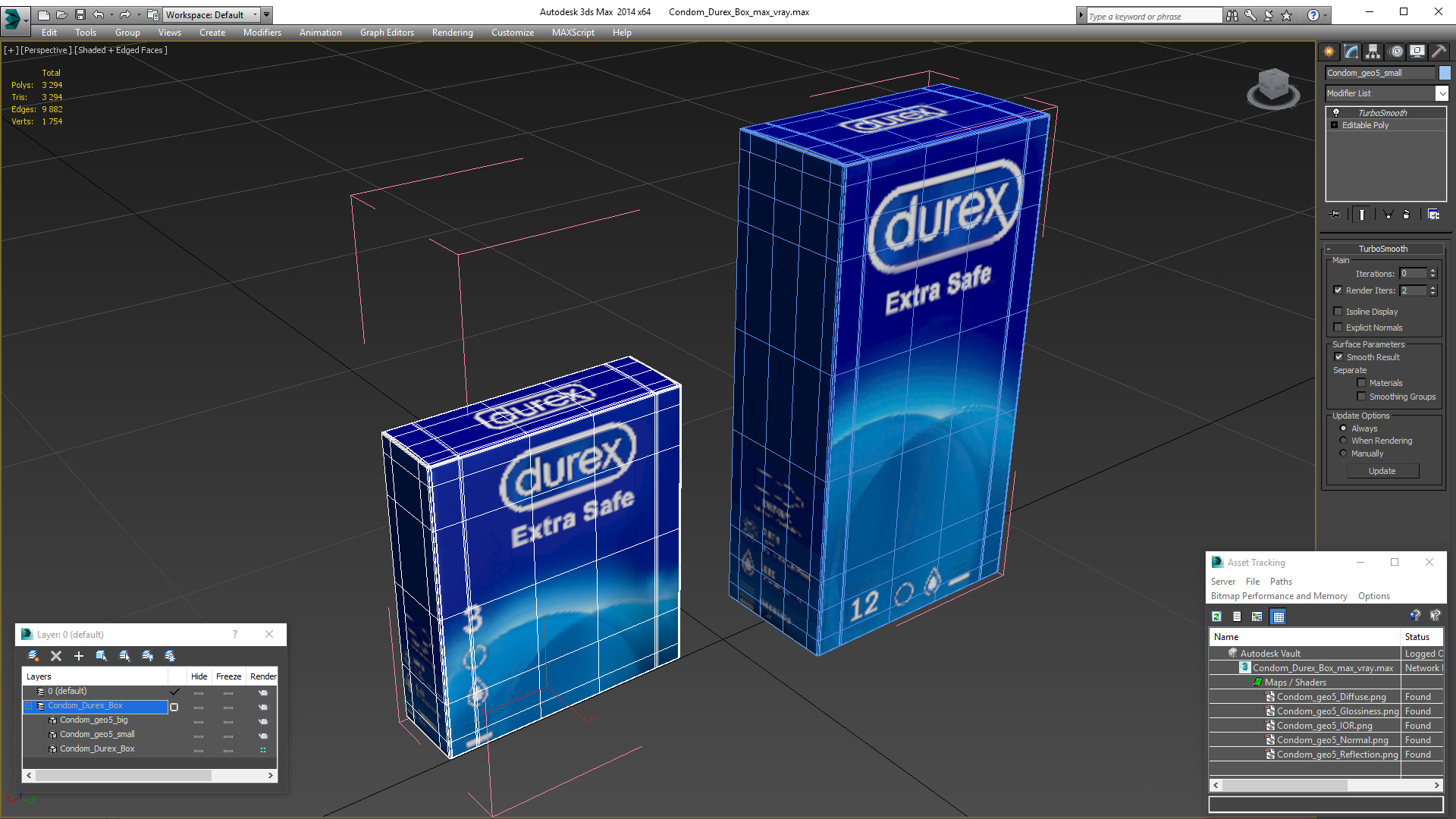
Task: Click Status column header in Asset Tracking
Action: [1423, 637]
